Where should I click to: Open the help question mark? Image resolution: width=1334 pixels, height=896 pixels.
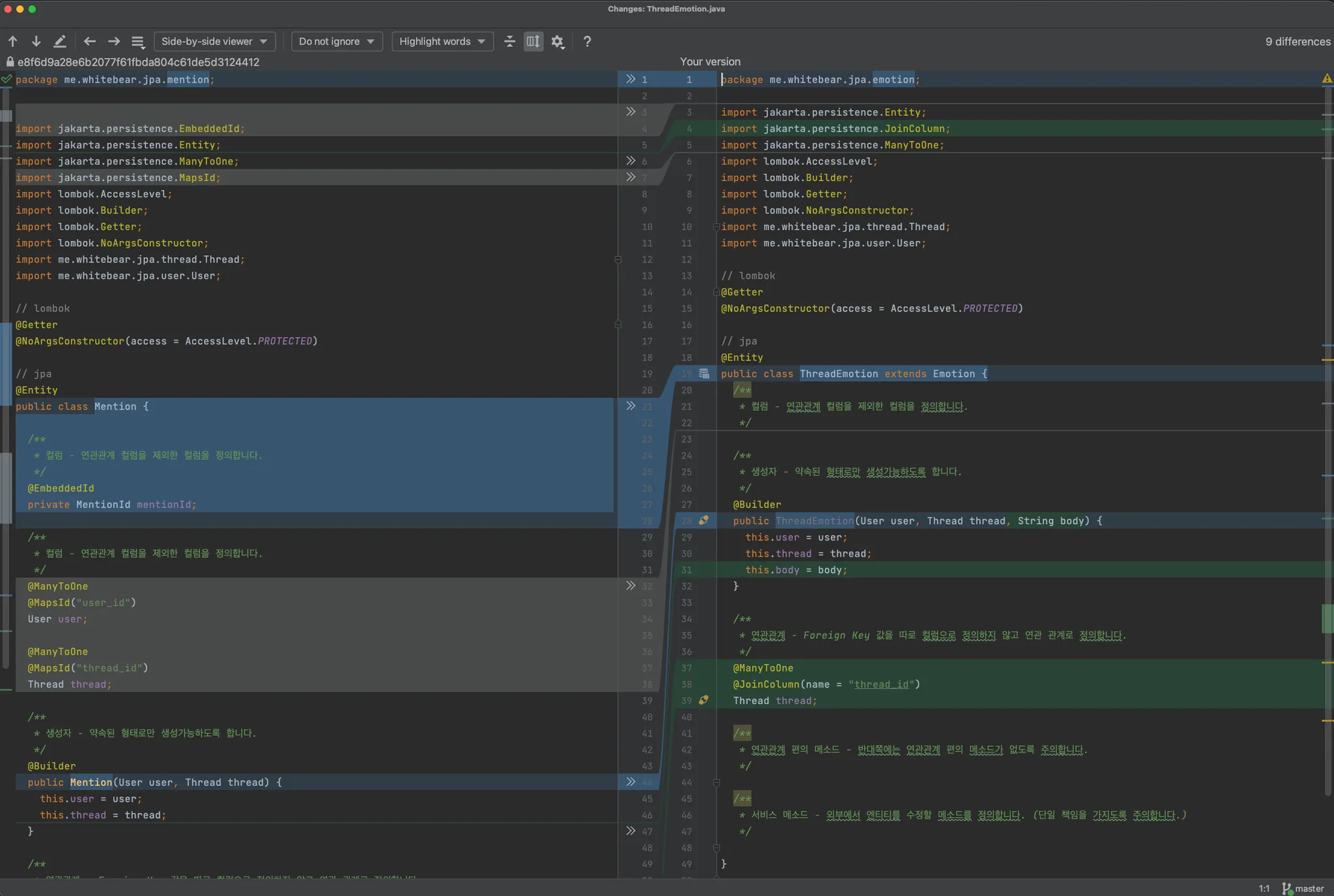click(587, 42)
